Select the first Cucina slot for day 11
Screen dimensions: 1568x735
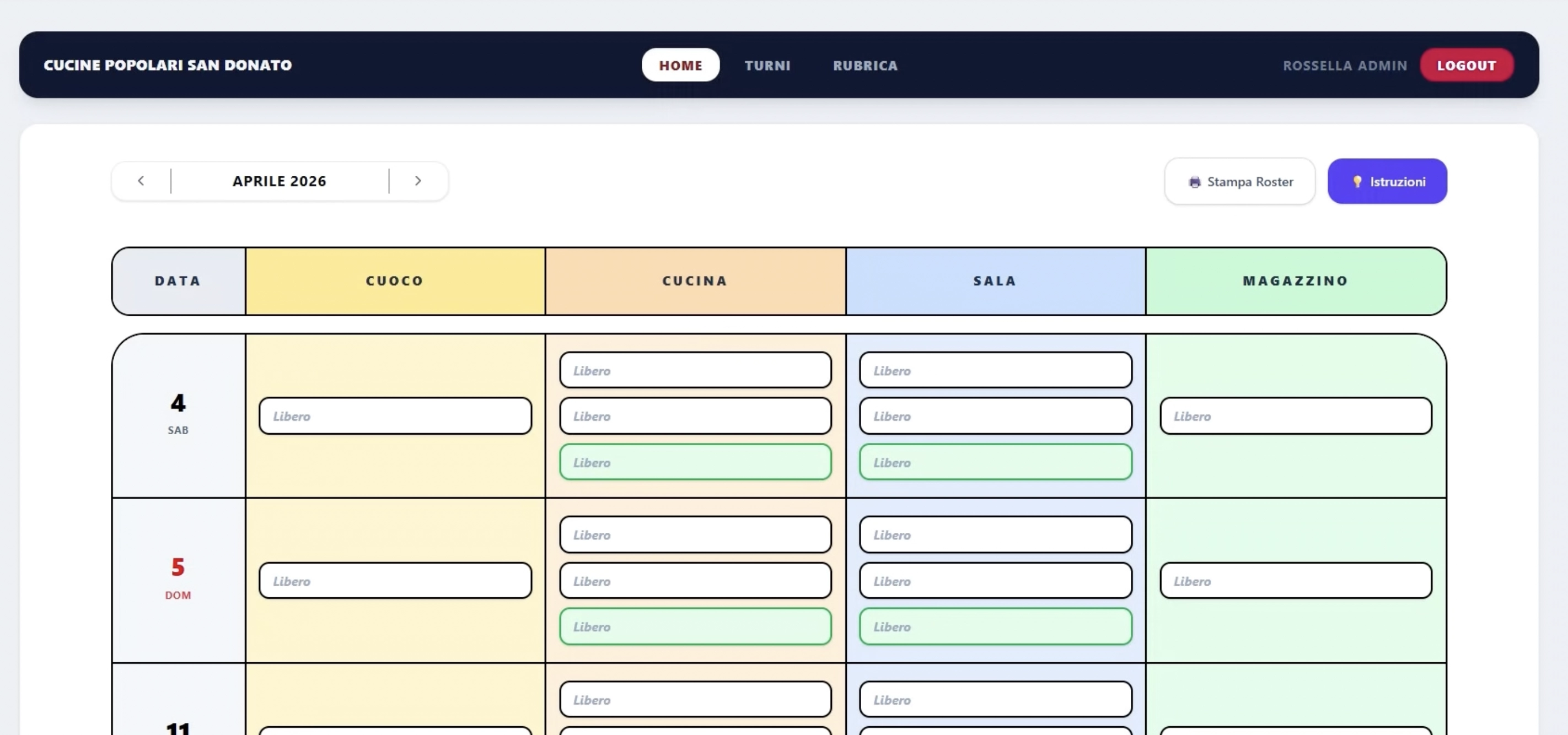(x=695, y=700)
